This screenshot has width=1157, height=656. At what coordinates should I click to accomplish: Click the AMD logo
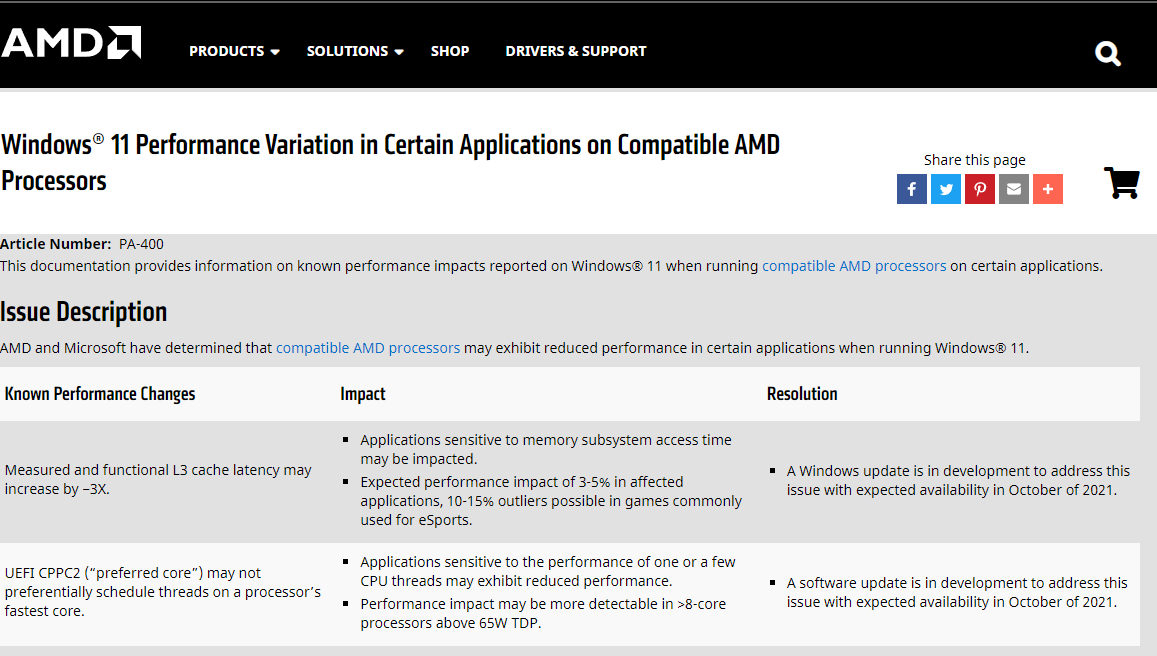coord(71,43)
